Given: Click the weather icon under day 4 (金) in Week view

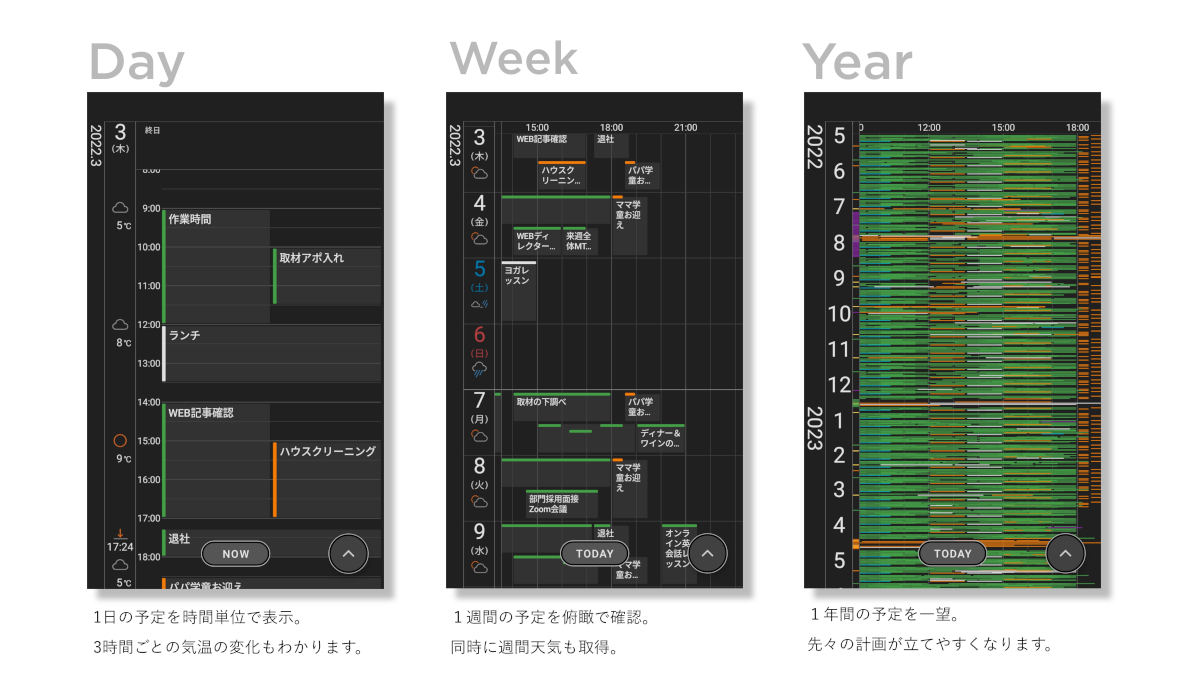Looking at the screenshot, I should click(x=480, y=239).
